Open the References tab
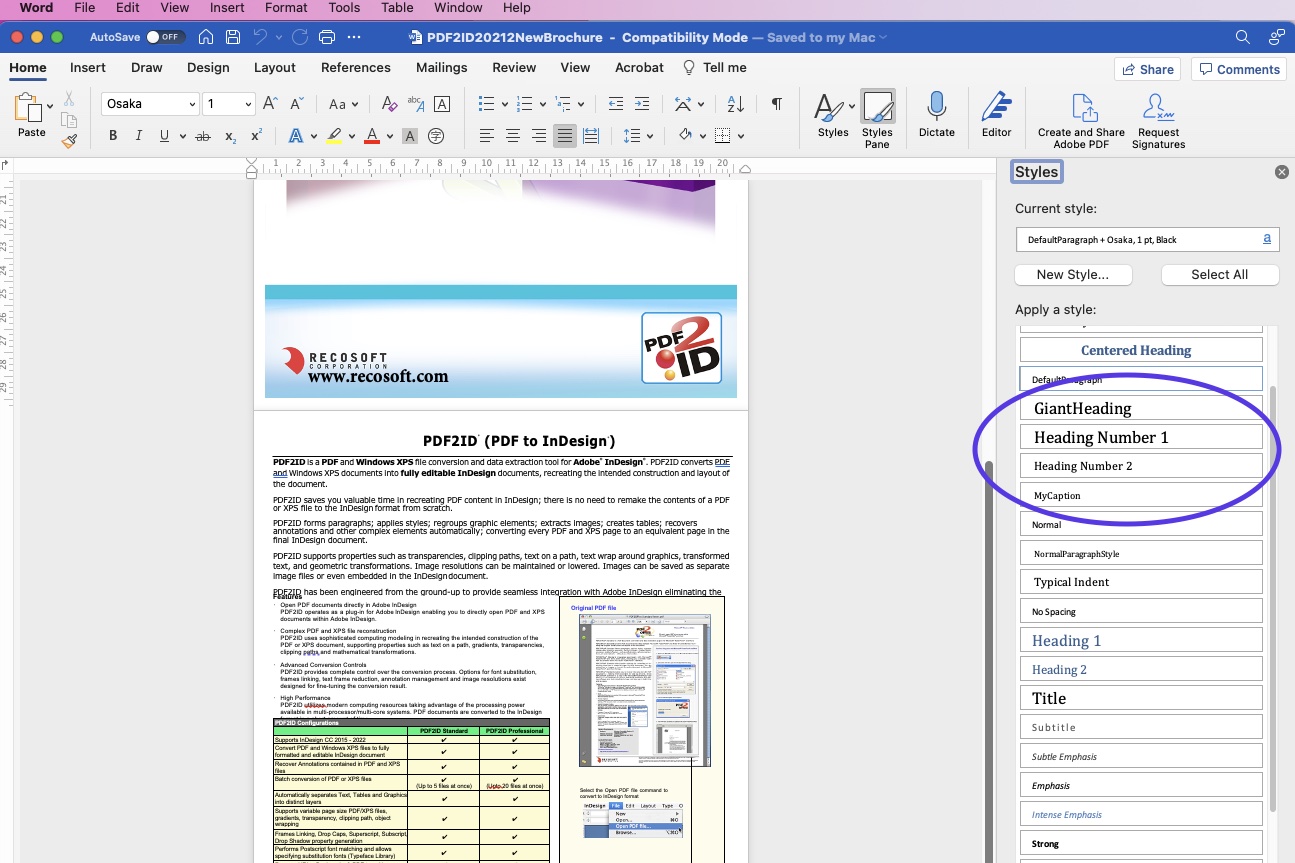1295x863 pixels. tap(356, 67)
